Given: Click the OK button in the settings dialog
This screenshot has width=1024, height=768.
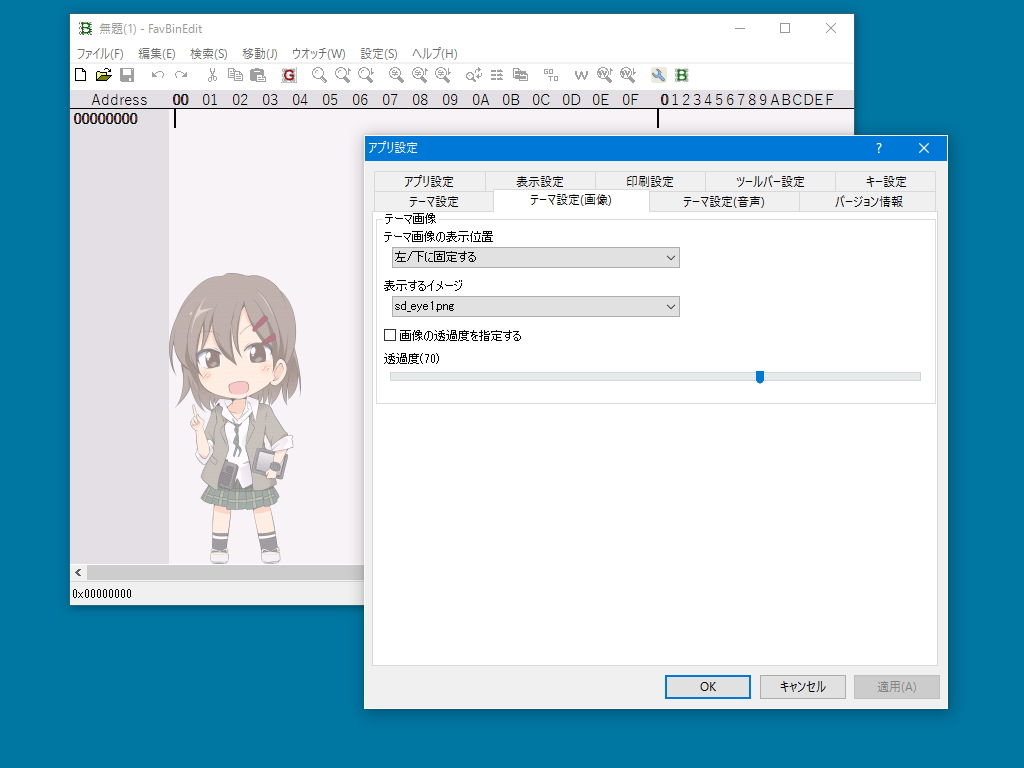Looking at the screenshot, I should click(x=707, y=687).
